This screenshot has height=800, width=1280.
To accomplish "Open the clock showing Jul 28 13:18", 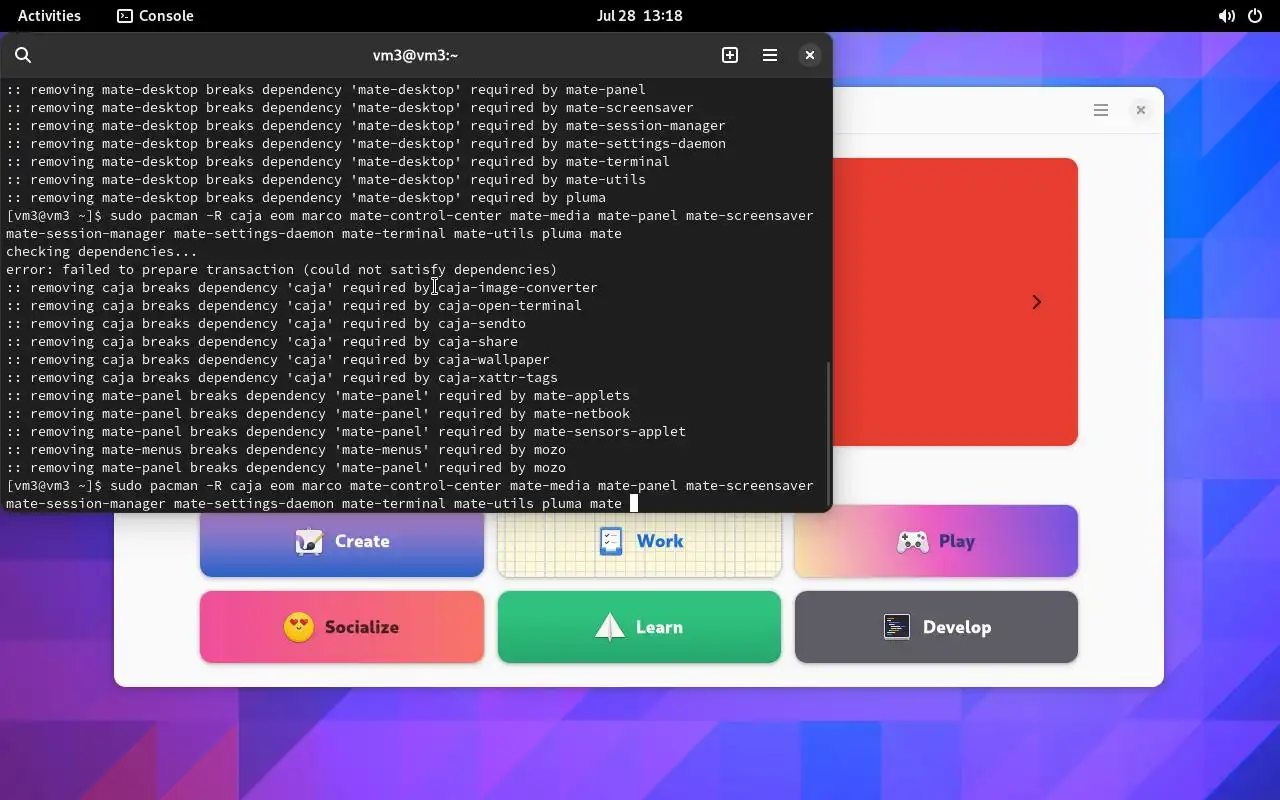I will [639, 15].
